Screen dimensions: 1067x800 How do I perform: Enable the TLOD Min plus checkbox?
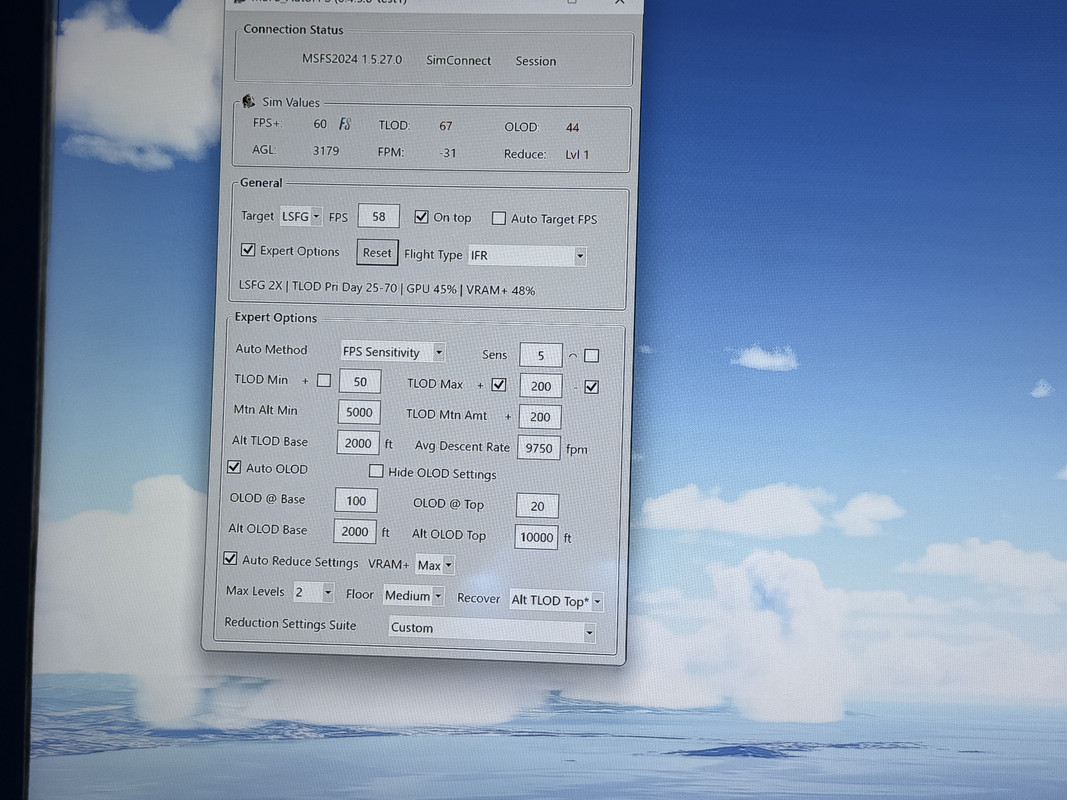[x=324, y=380]
